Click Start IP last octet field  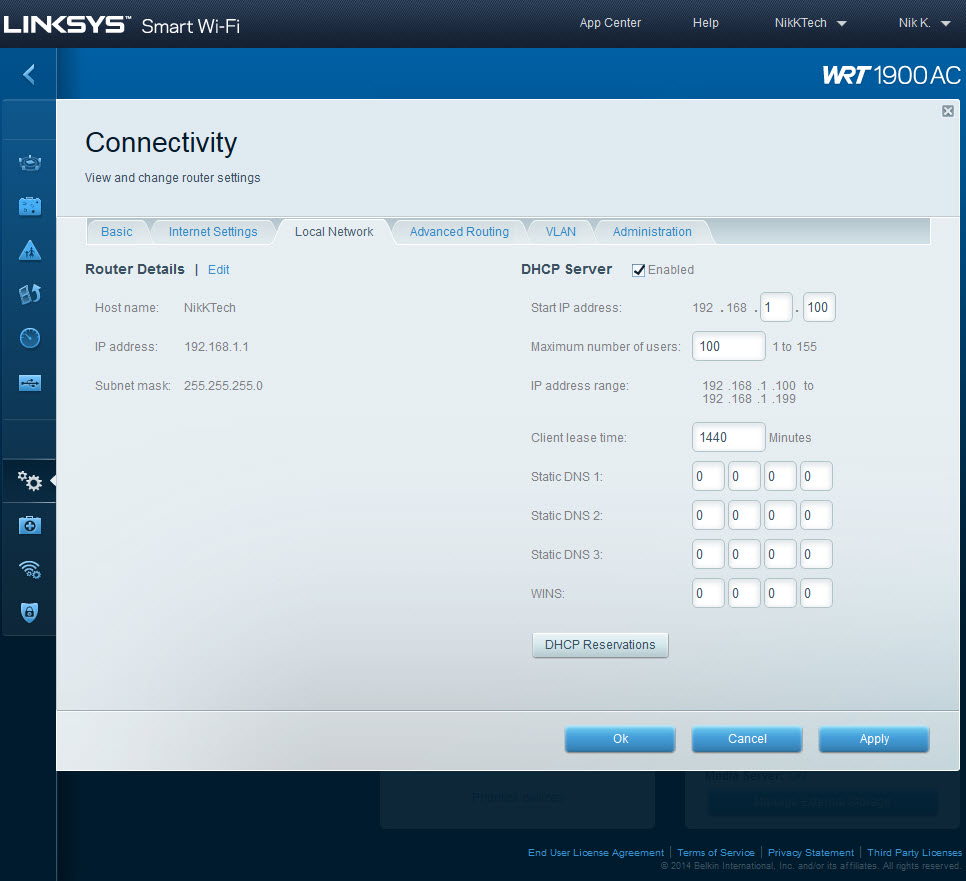819,307
